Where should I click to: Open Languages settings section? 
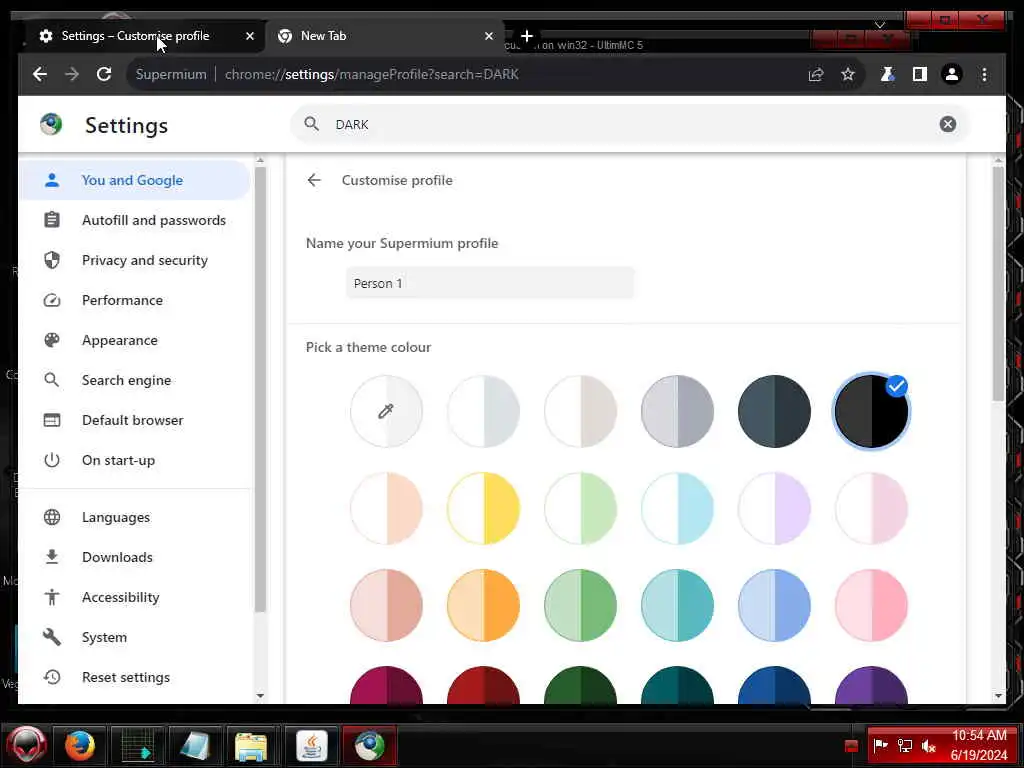point(135,517)
